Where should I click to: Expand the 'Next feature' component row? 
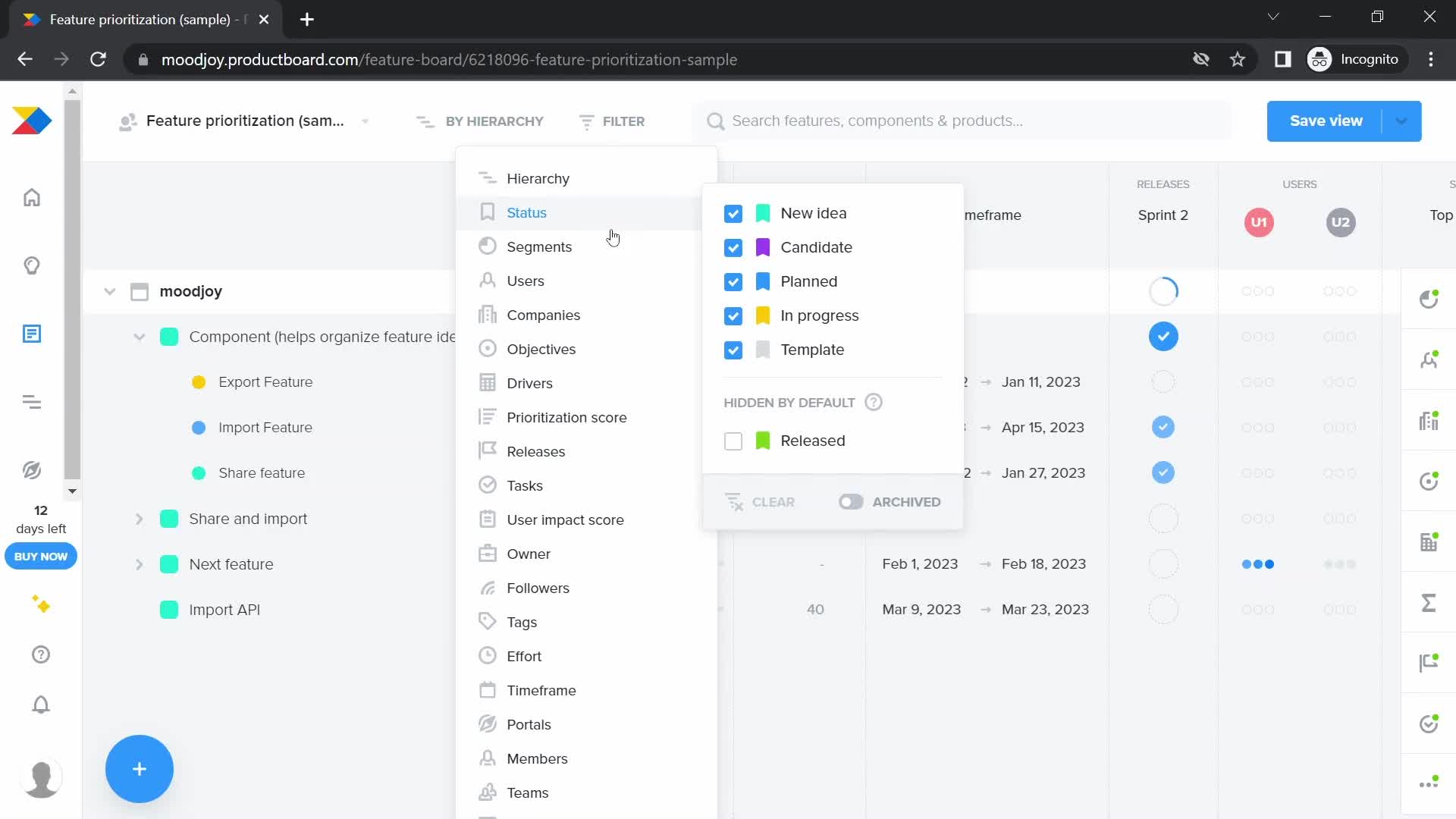pyautogui.click(x=139, y=564)
